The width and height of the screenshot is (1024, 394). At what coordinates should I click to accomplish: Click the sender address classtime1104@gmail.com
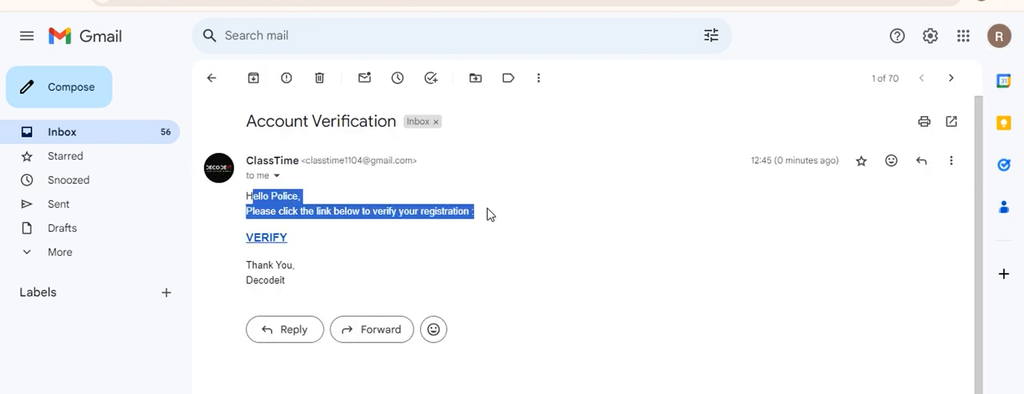pyautogui.click(x=359, y=161)
